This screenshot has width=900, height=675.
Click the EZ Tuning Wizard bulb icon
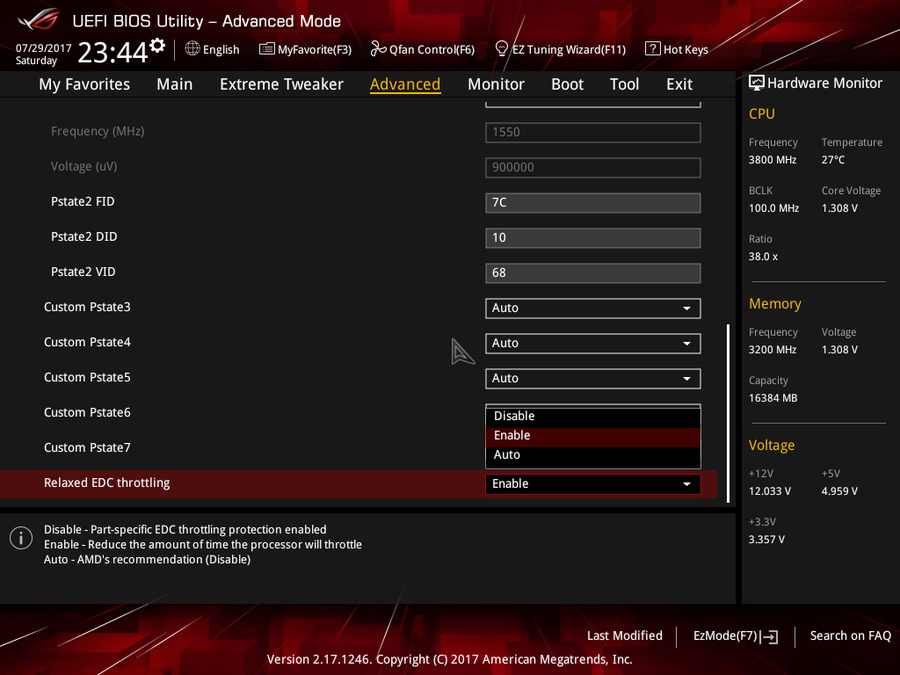[501, 49]
